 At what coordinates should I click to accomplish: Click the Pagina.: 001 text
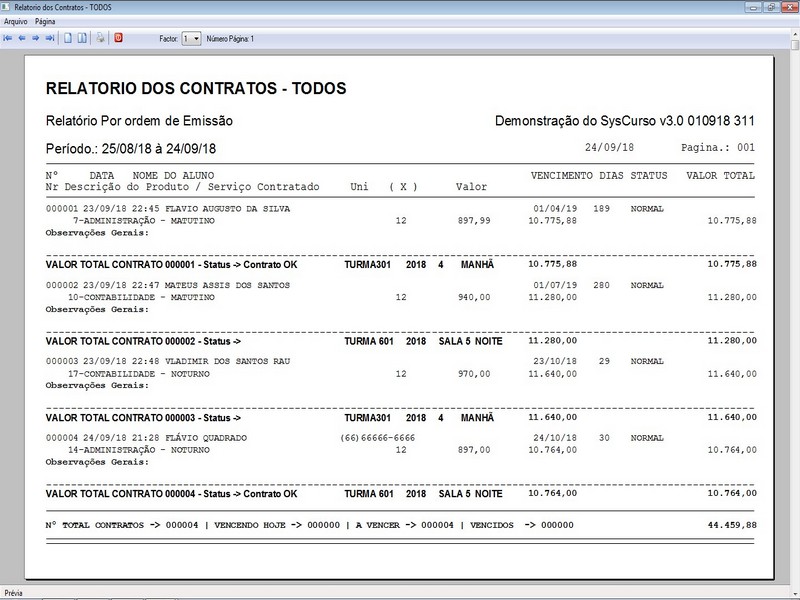[718, 148]
